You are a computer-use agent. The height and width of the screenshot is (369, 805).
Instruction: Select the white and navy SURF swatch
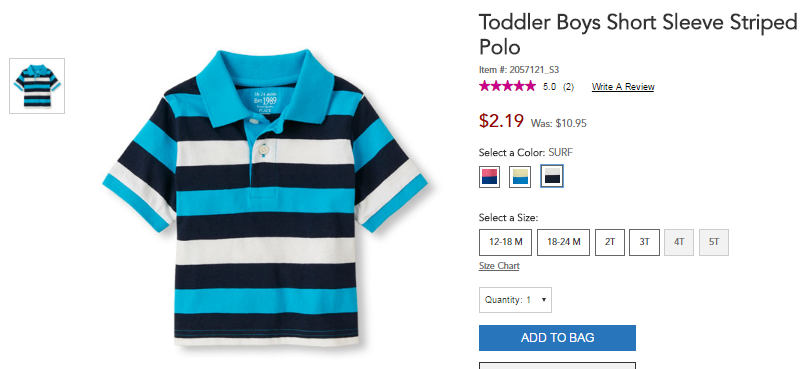tap(552, 176)
